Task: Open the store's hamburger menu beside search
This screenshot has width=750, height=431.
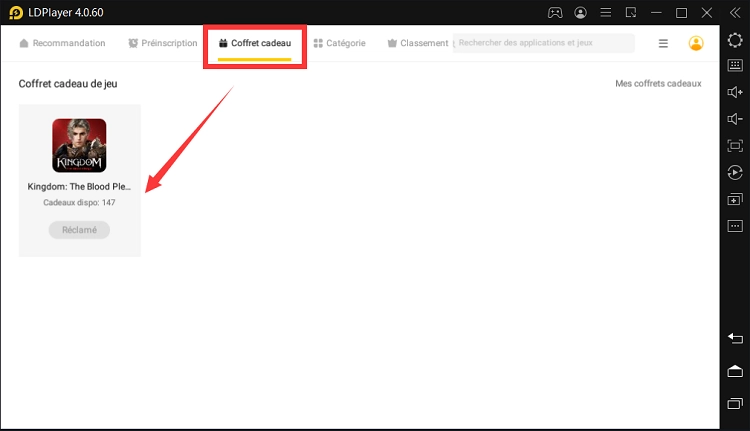Action: click(663, 44)
